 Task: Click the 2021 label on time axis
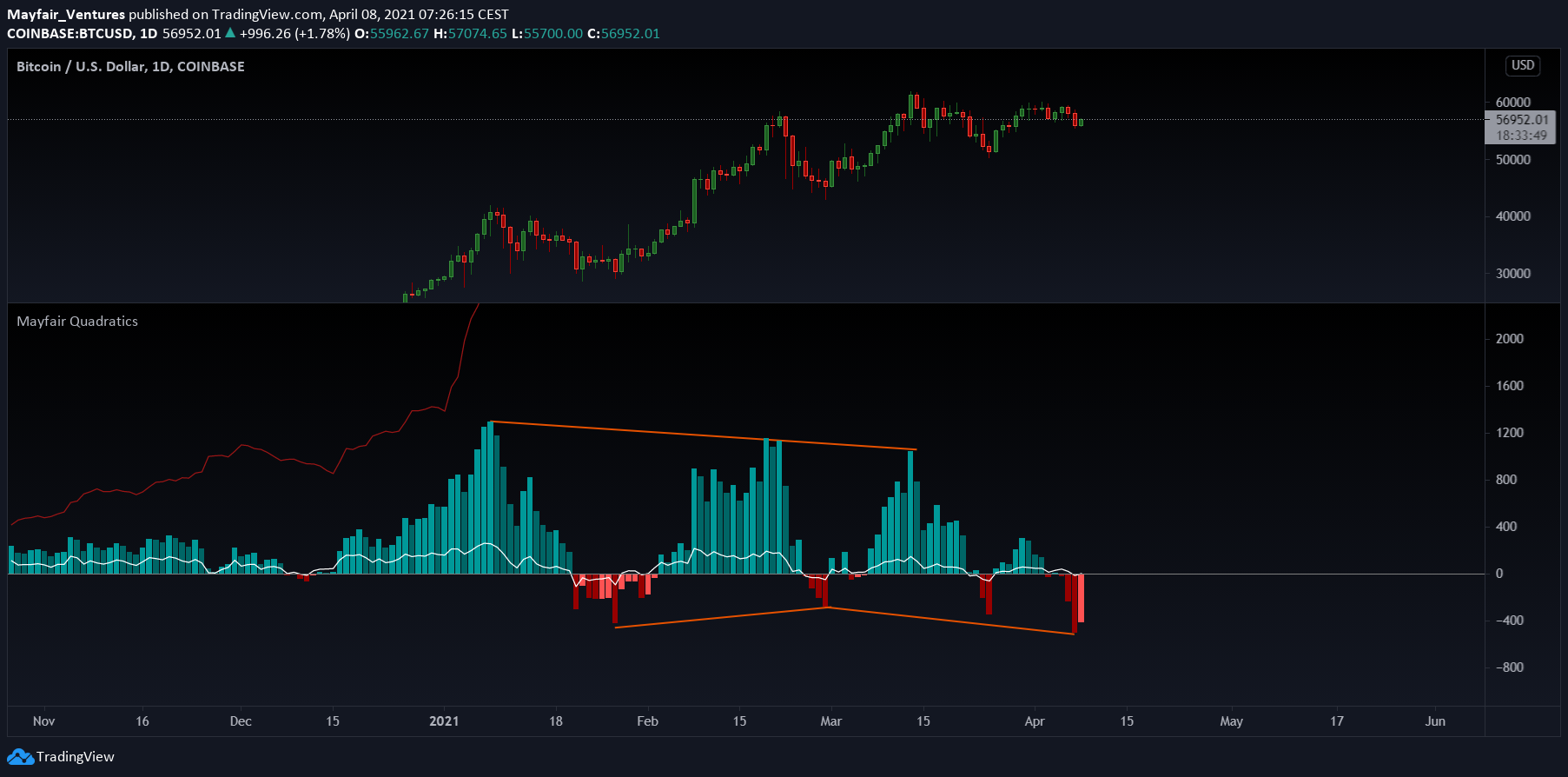(444, 721)
